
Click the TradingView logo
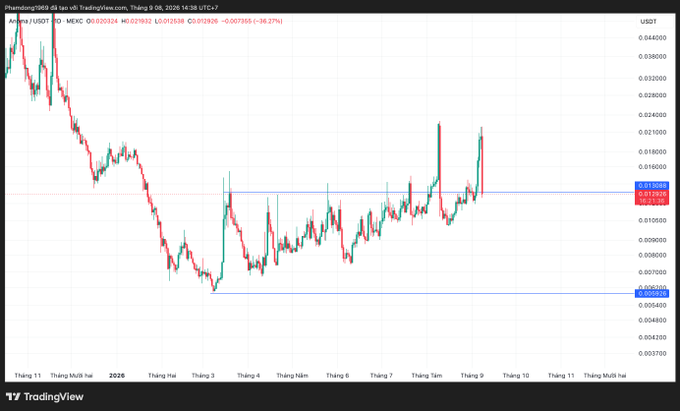pos(45,397)
